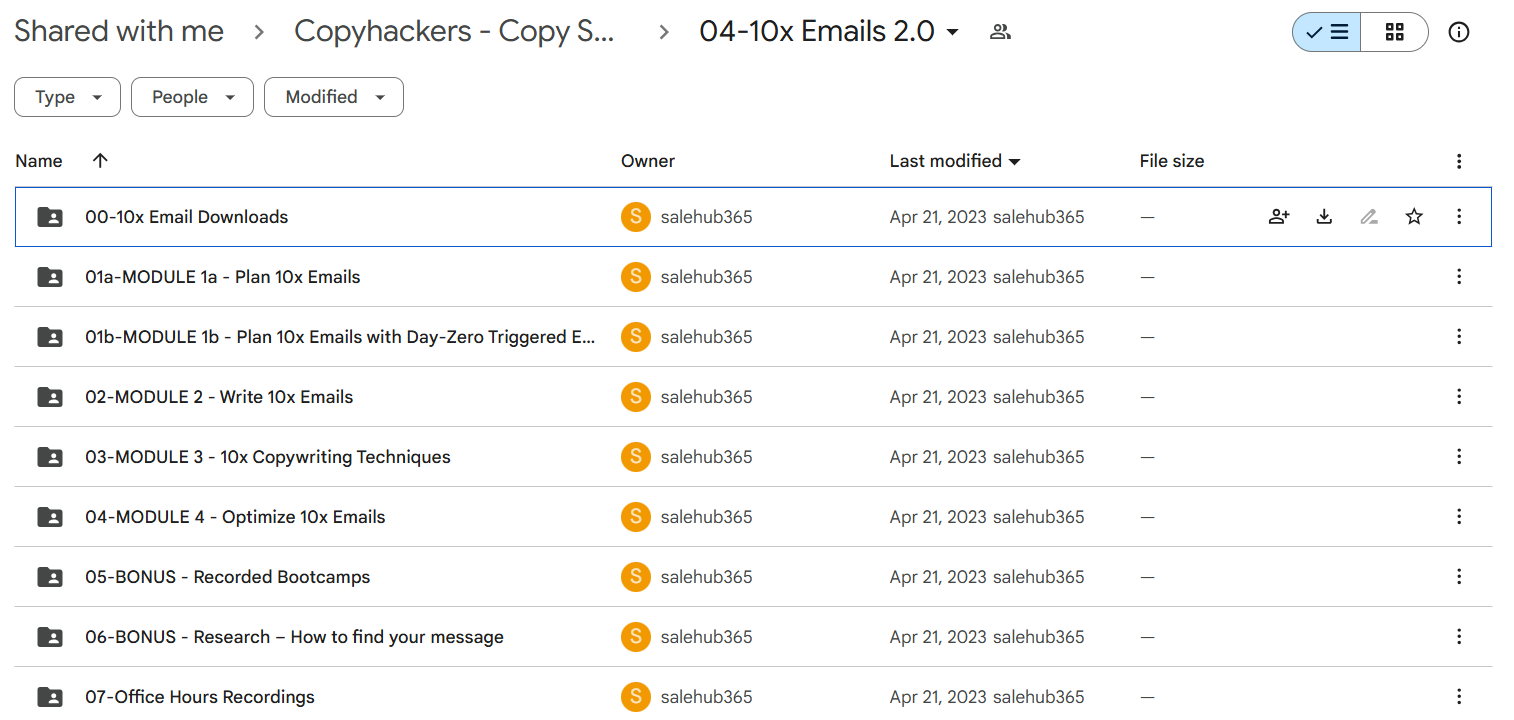The width and height of the screenshot is (1514, 720).
Task: Open more actions for 00-10x Email Downloads
Action: pos(1459,217)
